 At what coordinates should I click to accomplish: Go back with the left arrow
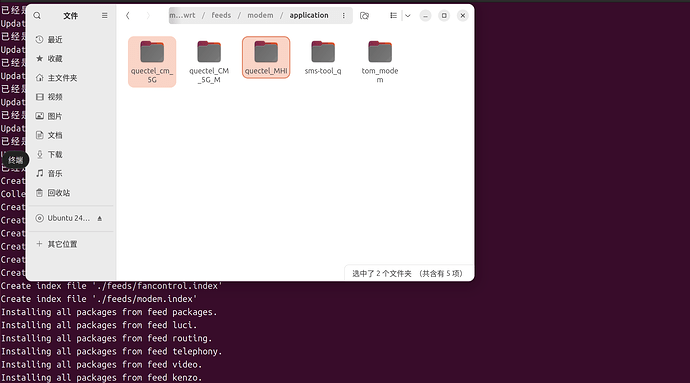[x=128, y=16]
